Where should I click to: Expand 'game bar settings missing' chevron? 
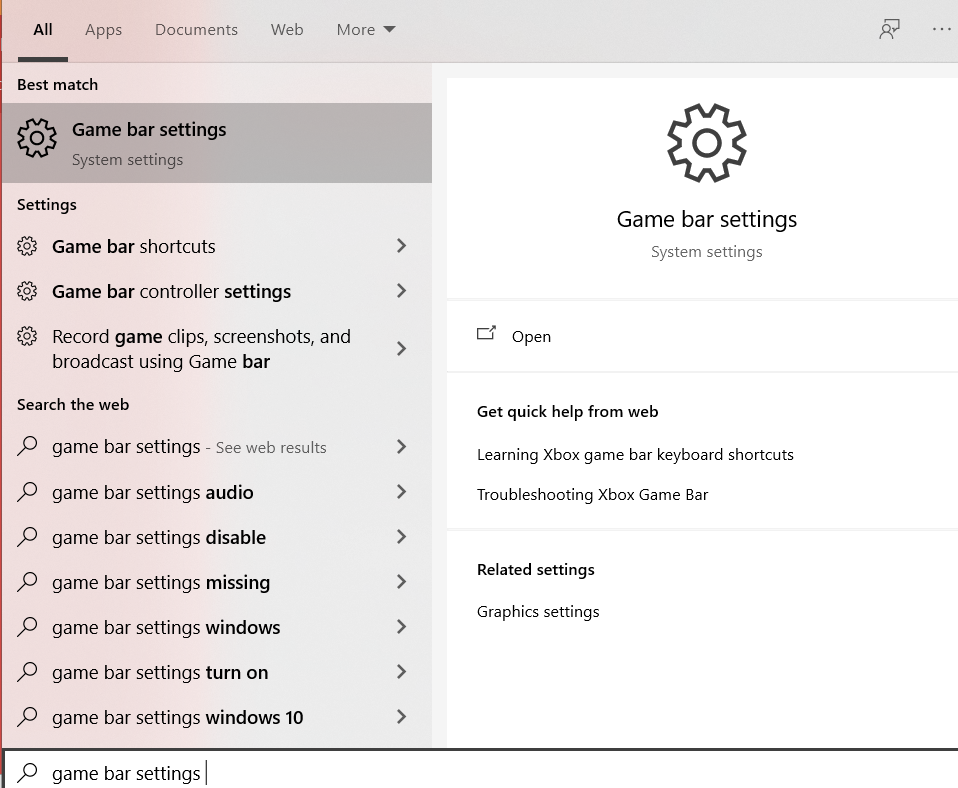(401, 582)
